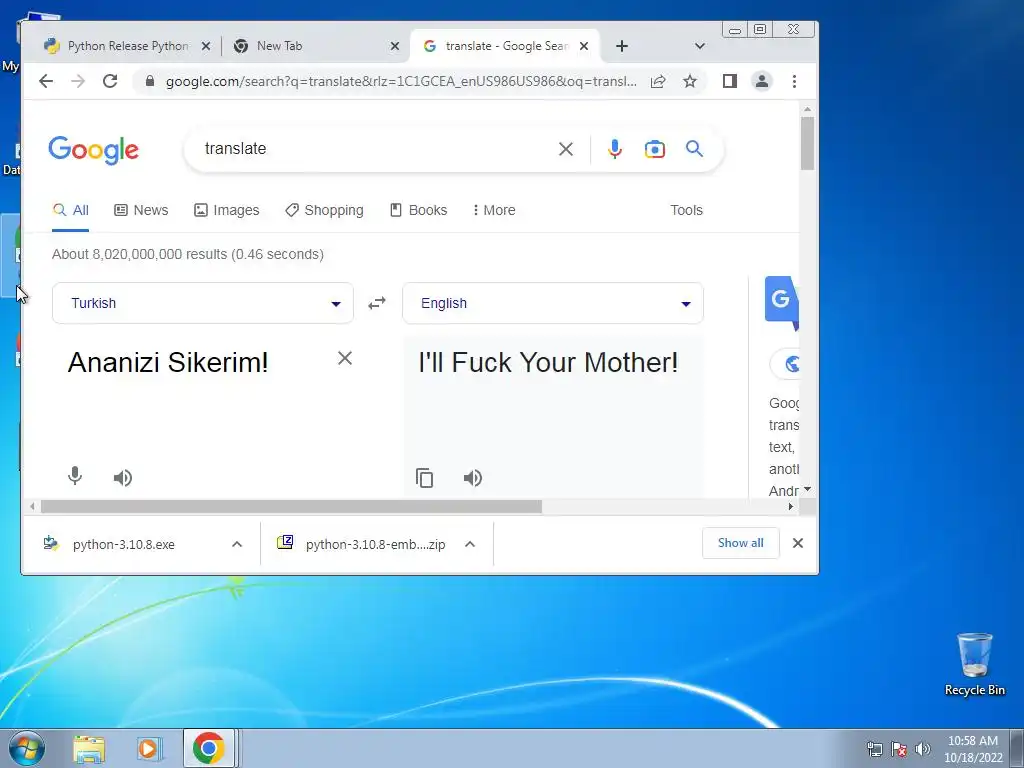Click the Chrome taskbar icon

(208, 748)
